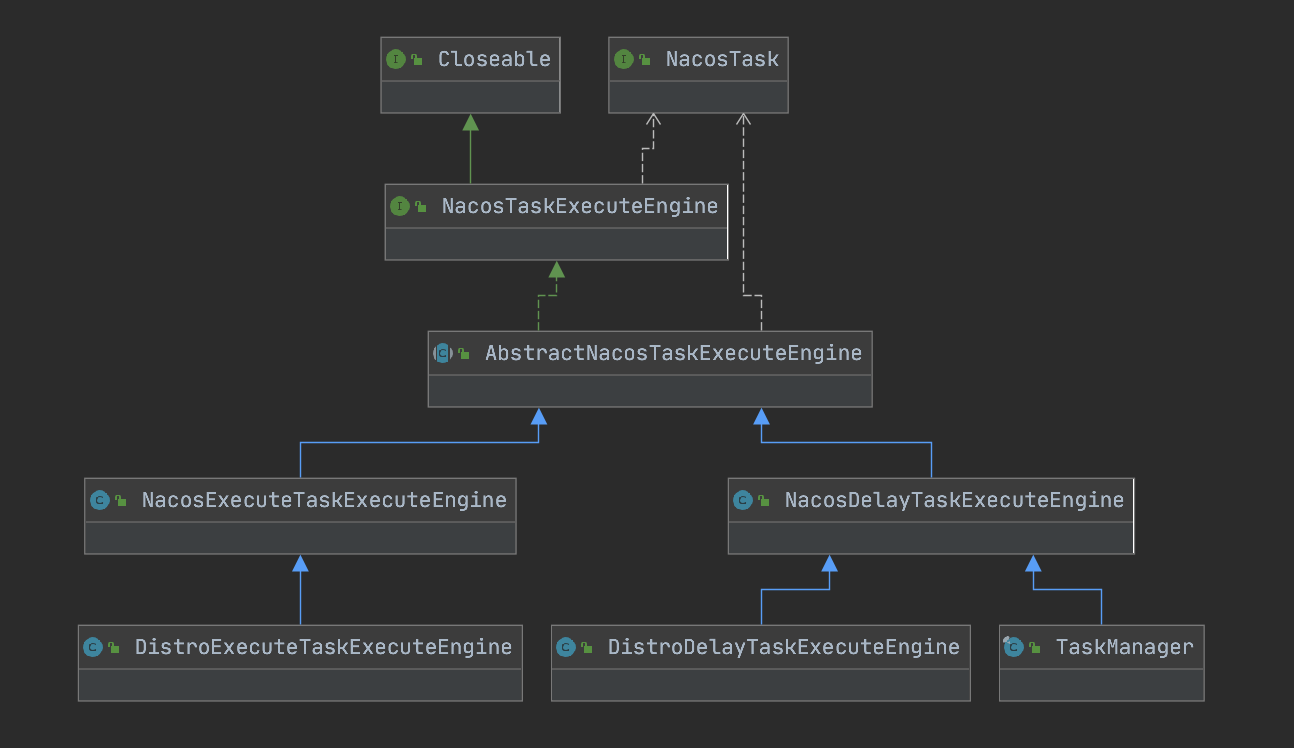This screenshot has width=1294, height=748.
Task: Click the empty members compartment of NacosTask
Action: 698,97
